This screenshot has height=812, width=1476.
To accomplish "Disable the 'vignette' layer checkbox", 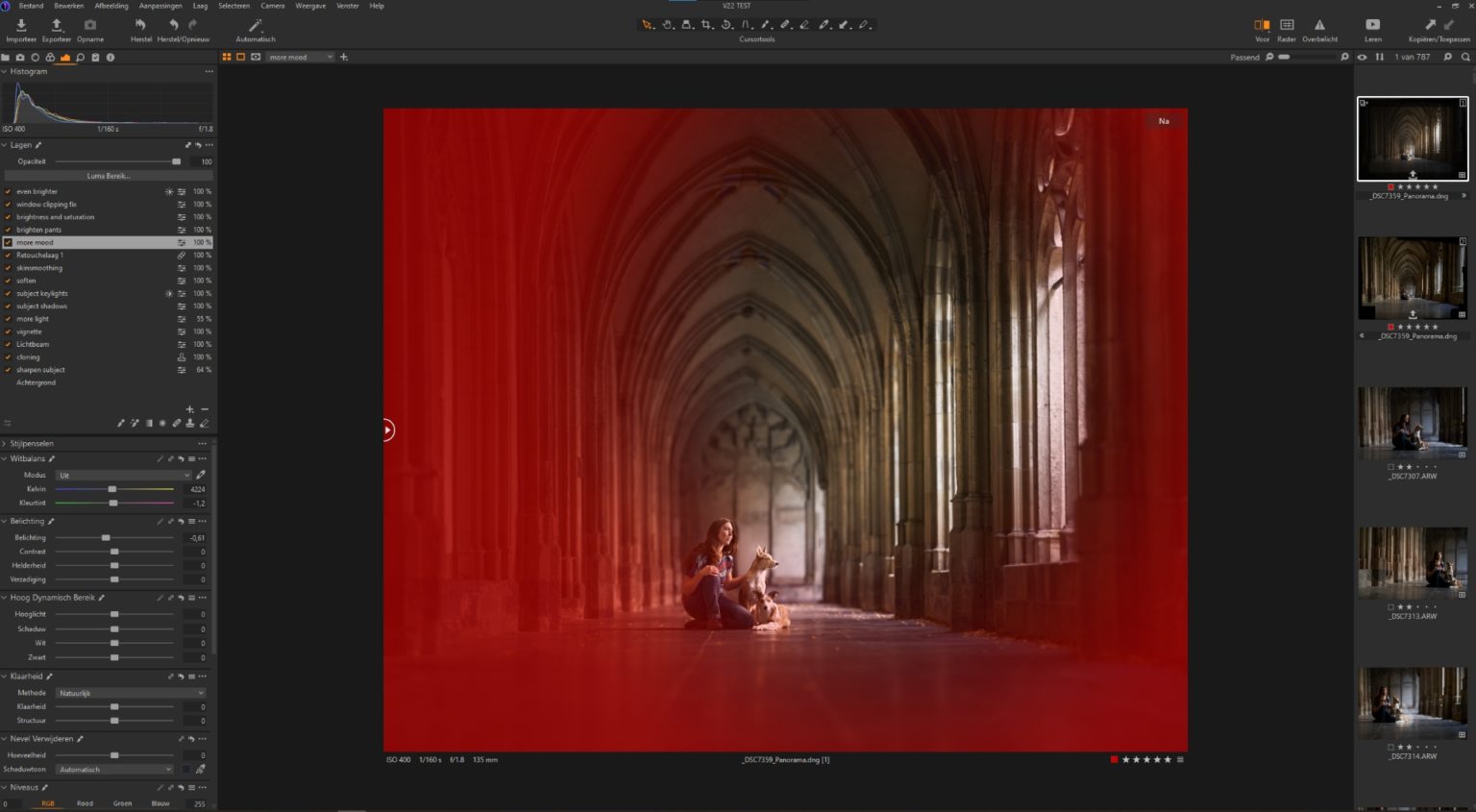I will (x=8, y=332).
